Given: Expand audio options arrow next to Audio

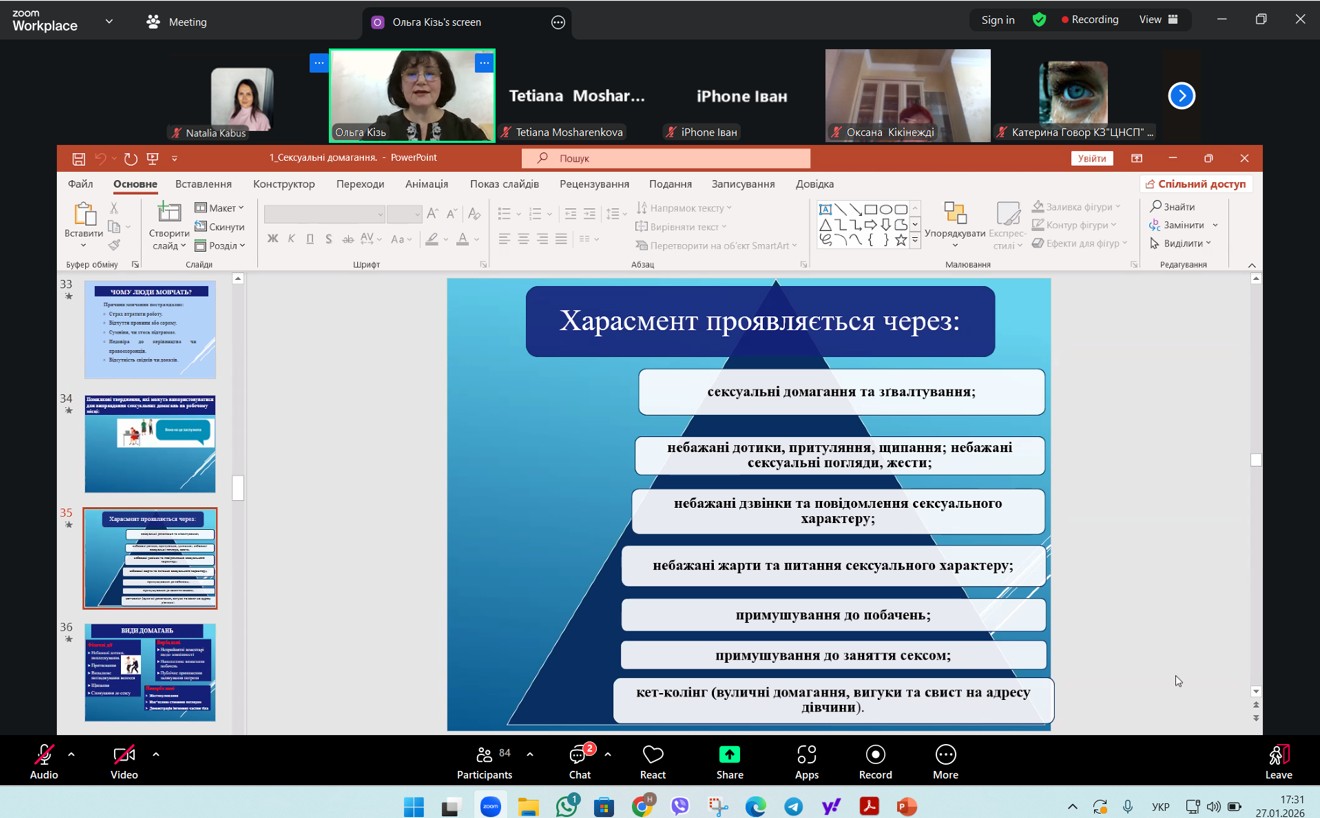Looking at the screenshot, I should (71, 755).
